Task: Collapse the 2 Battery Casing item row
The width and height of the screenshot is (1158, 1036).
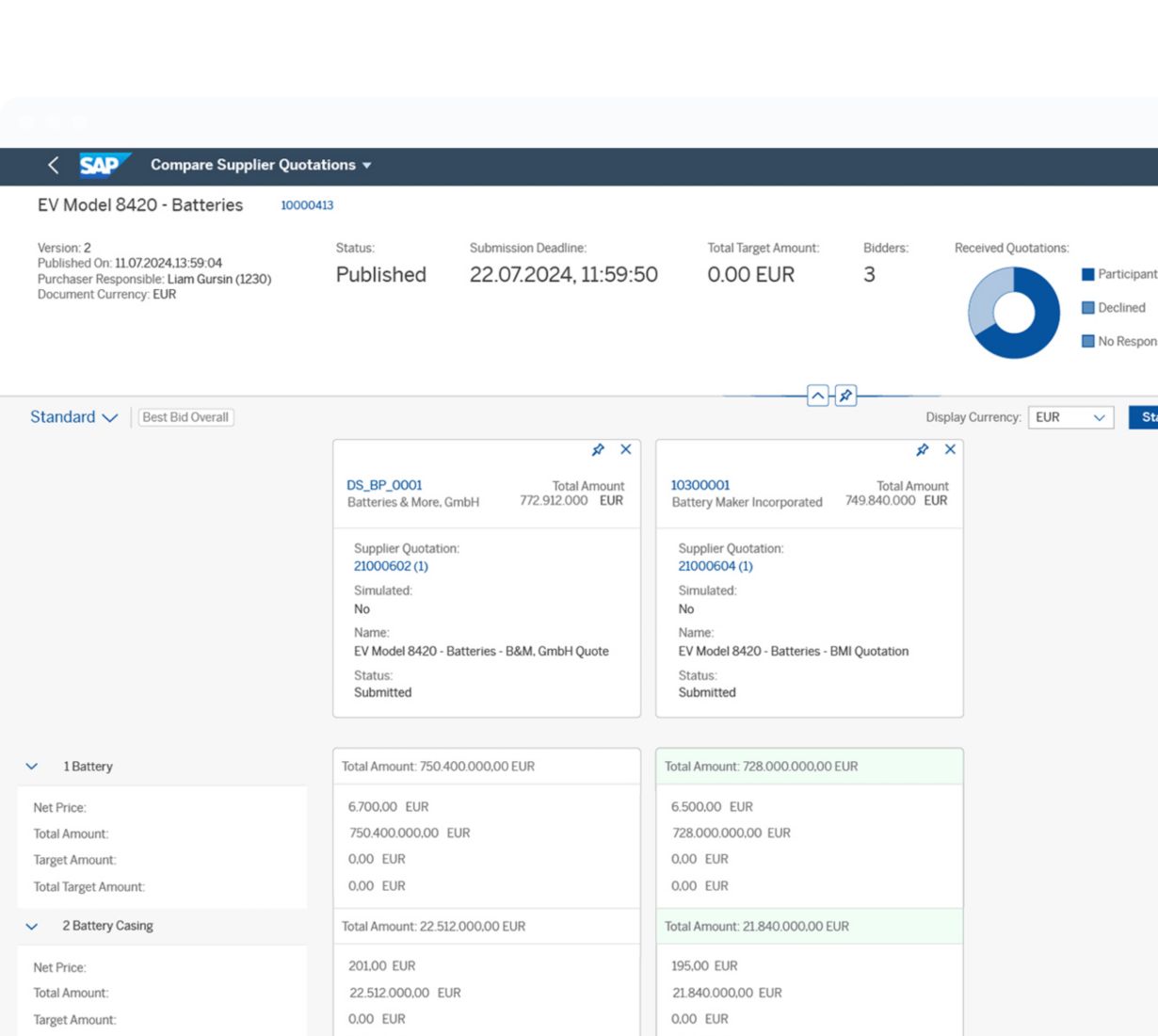Action: (x=32, y=927)
